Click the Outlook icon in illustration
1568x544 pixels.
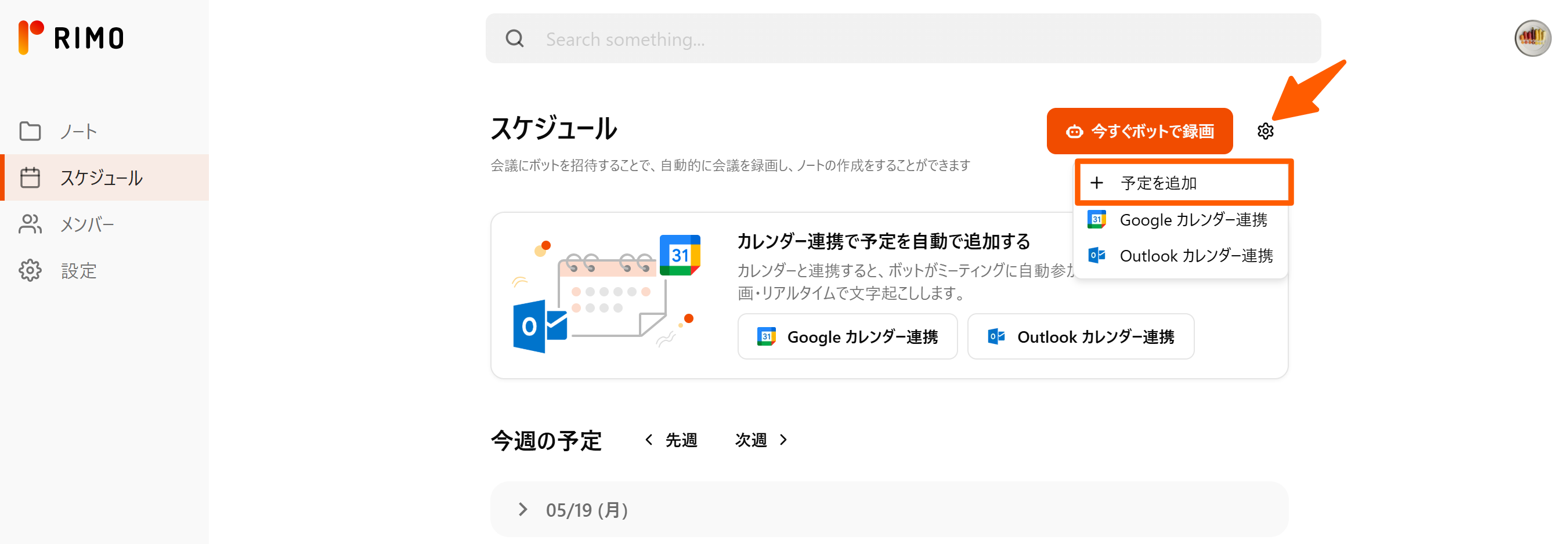(x=539, y=326)
